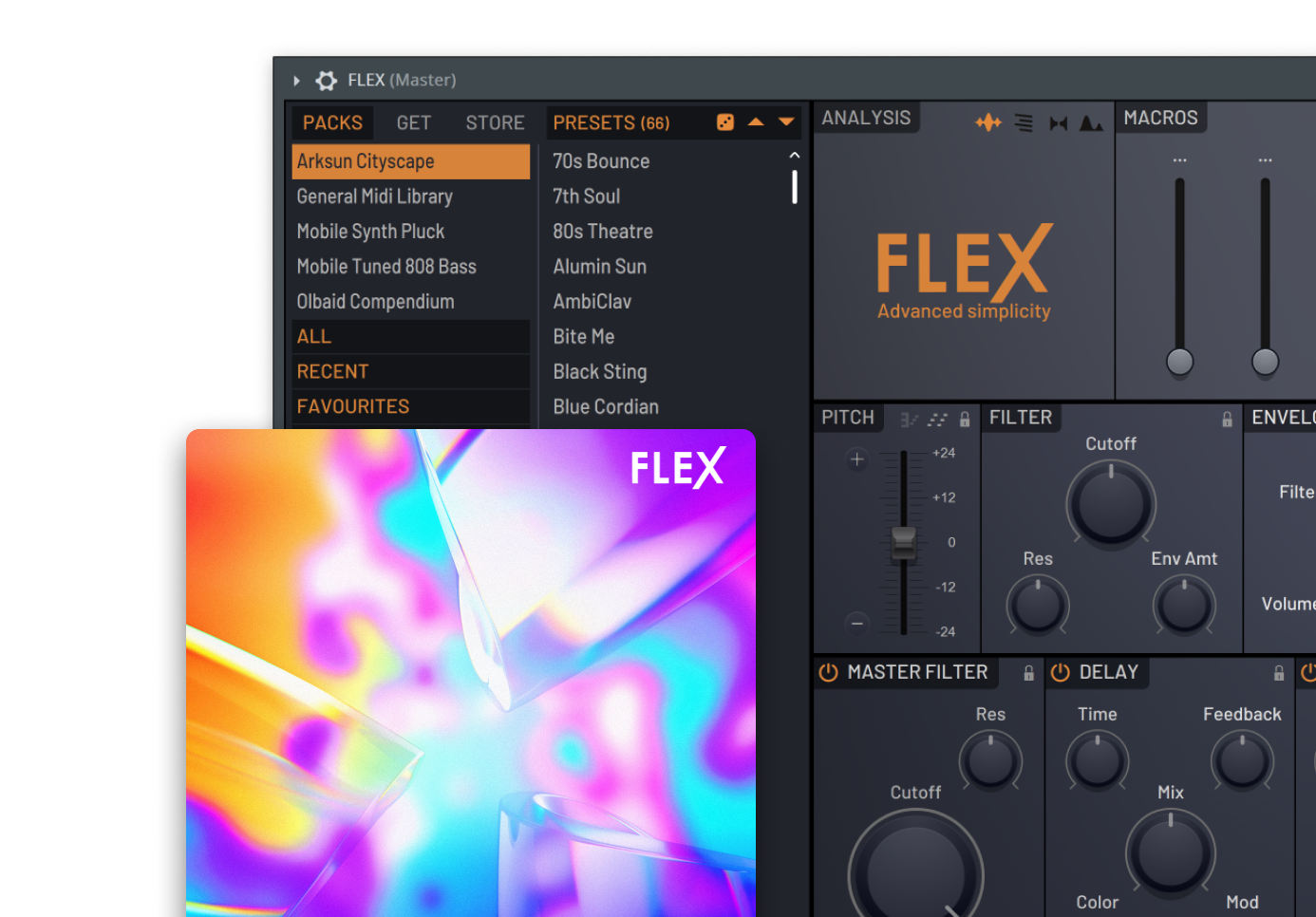This screenshot has height=917, width=1316.
Task: Select the stacked lines analysis view icon
Action: [1024, 122]
